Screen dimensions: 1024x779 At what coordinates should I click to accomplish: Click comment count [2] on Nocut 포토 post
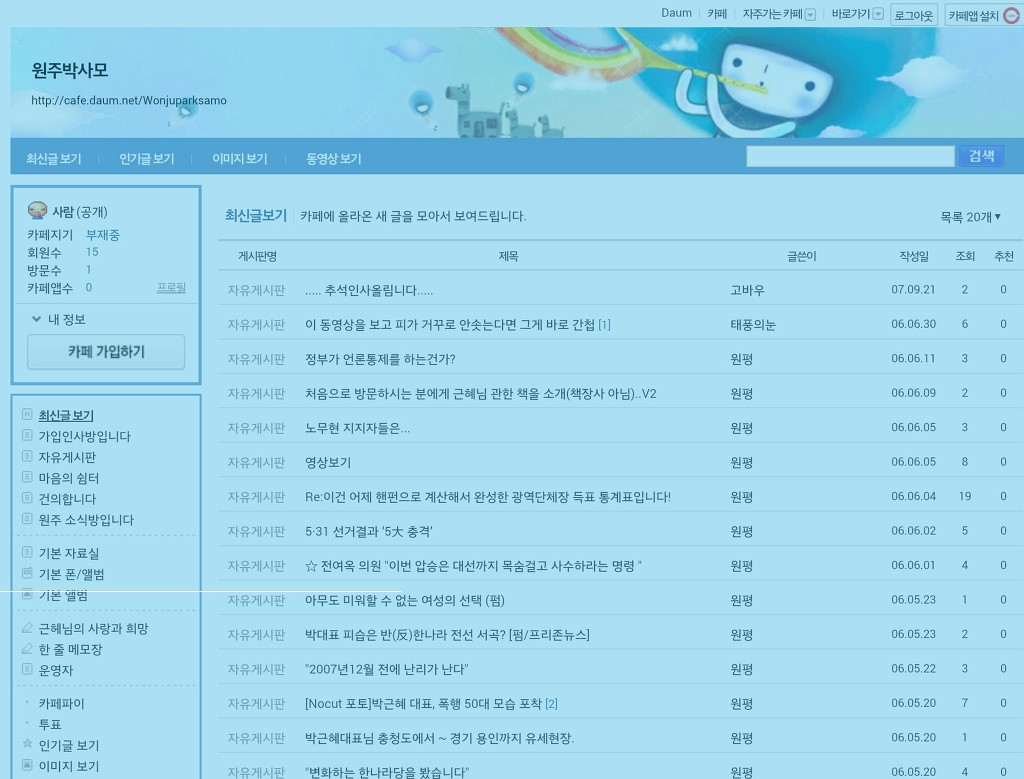coord(551,704)
